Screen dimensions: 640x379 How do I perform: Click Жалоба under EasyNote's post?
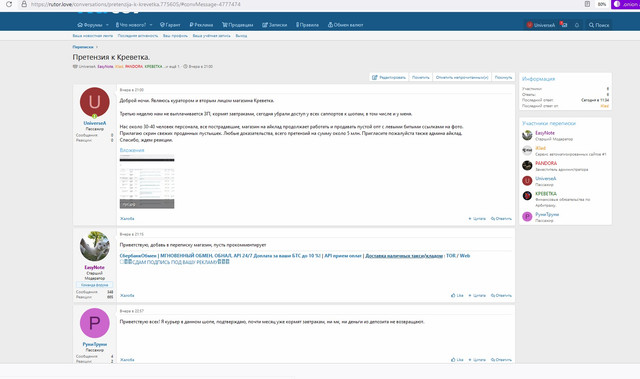(127, 295)
